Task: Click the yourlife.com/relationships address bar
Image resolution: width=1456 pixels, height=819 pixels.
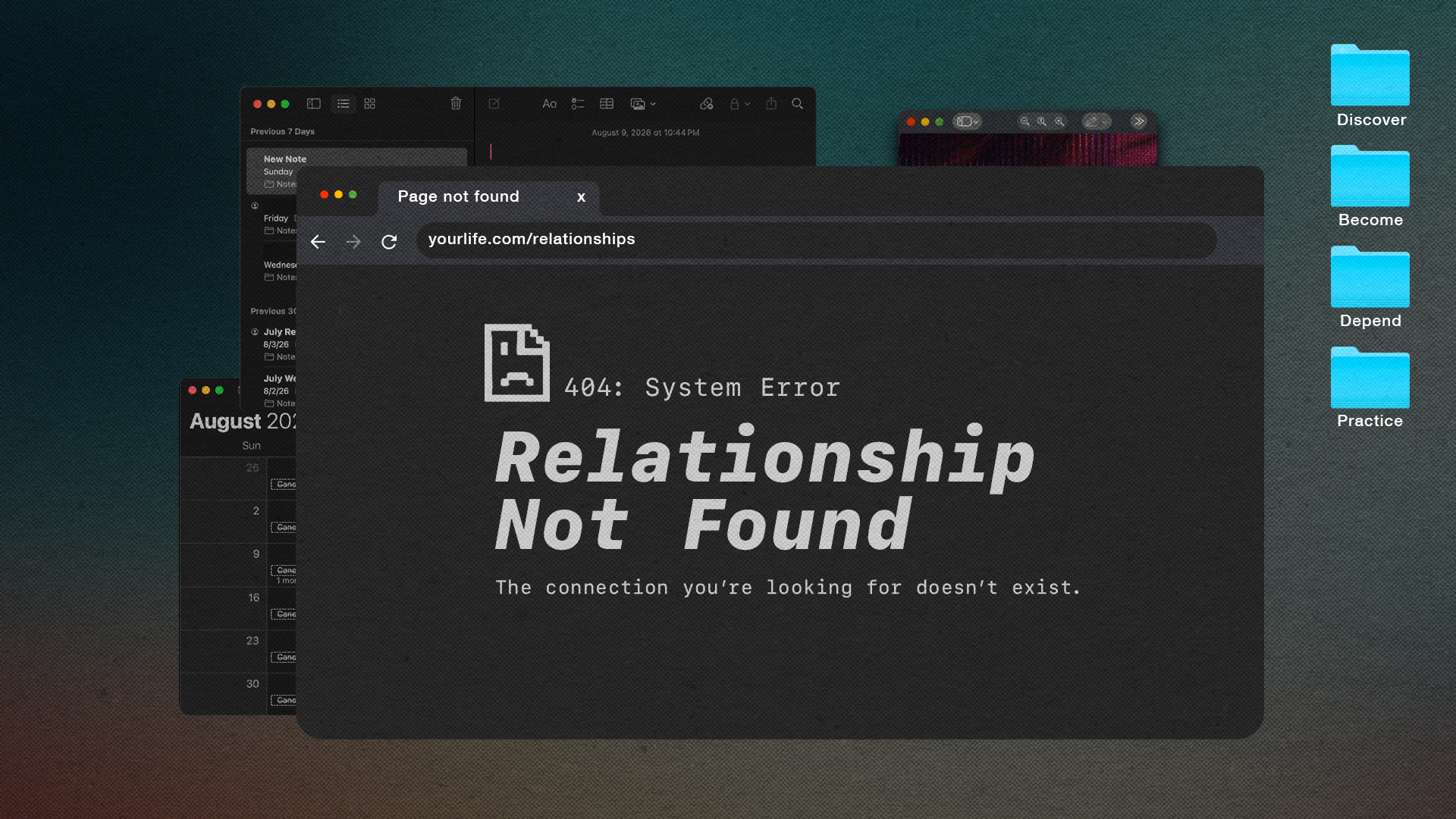Action: pyautogui.click(x=816, y=240)
